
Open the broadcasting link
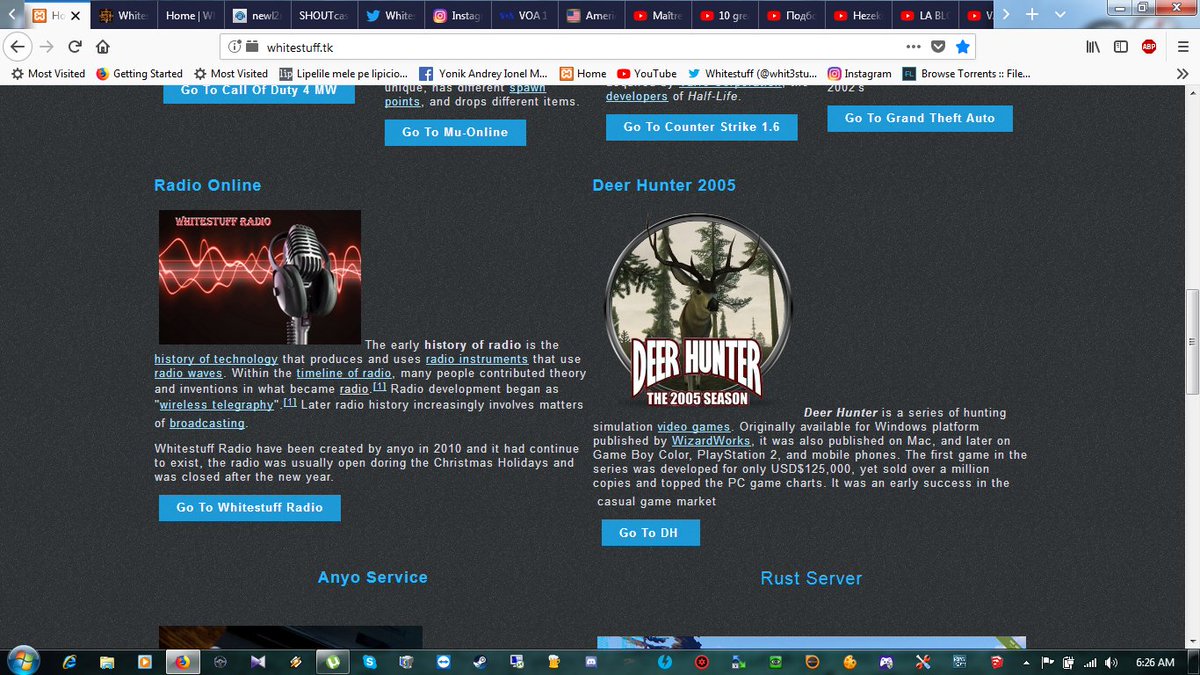coord(207,424)
